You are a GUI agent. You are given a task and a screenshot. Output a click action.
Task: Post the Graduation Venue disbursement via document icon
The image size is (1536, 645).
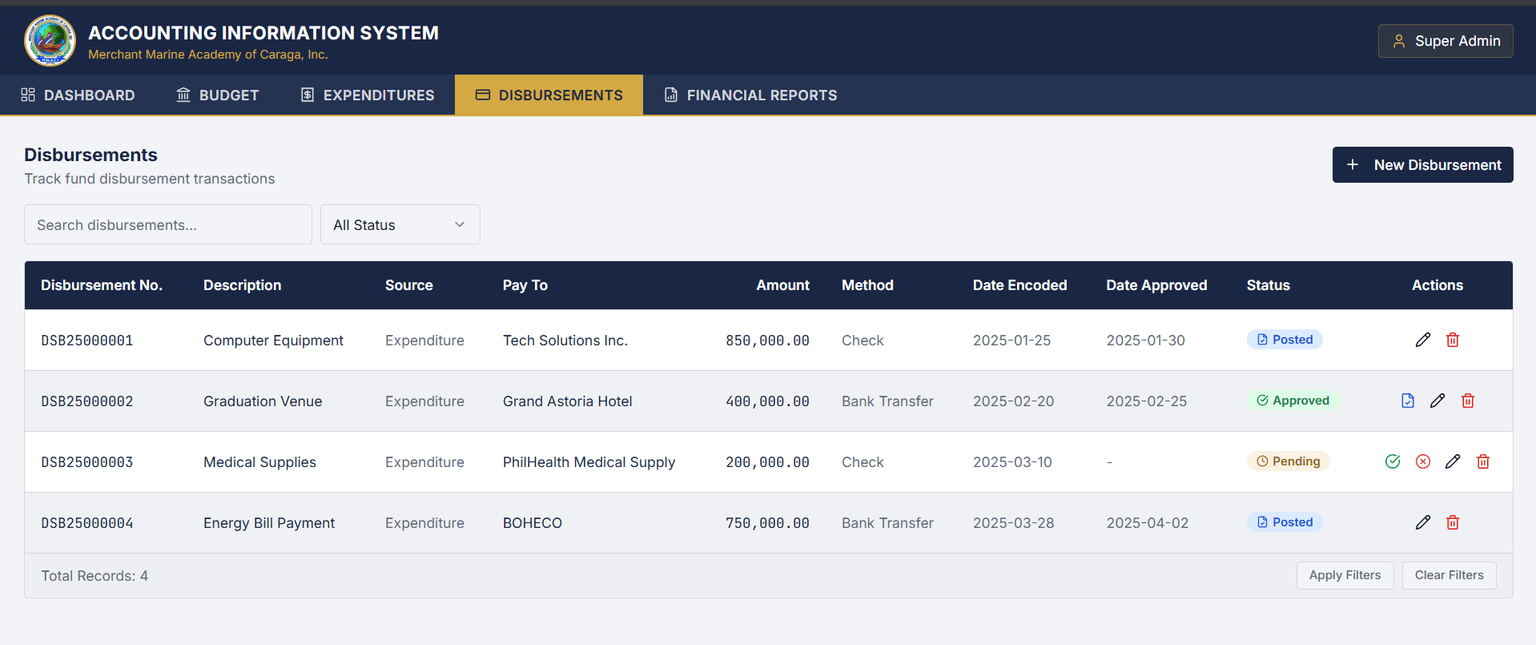pyautogui.click(x=1408, y=401)
